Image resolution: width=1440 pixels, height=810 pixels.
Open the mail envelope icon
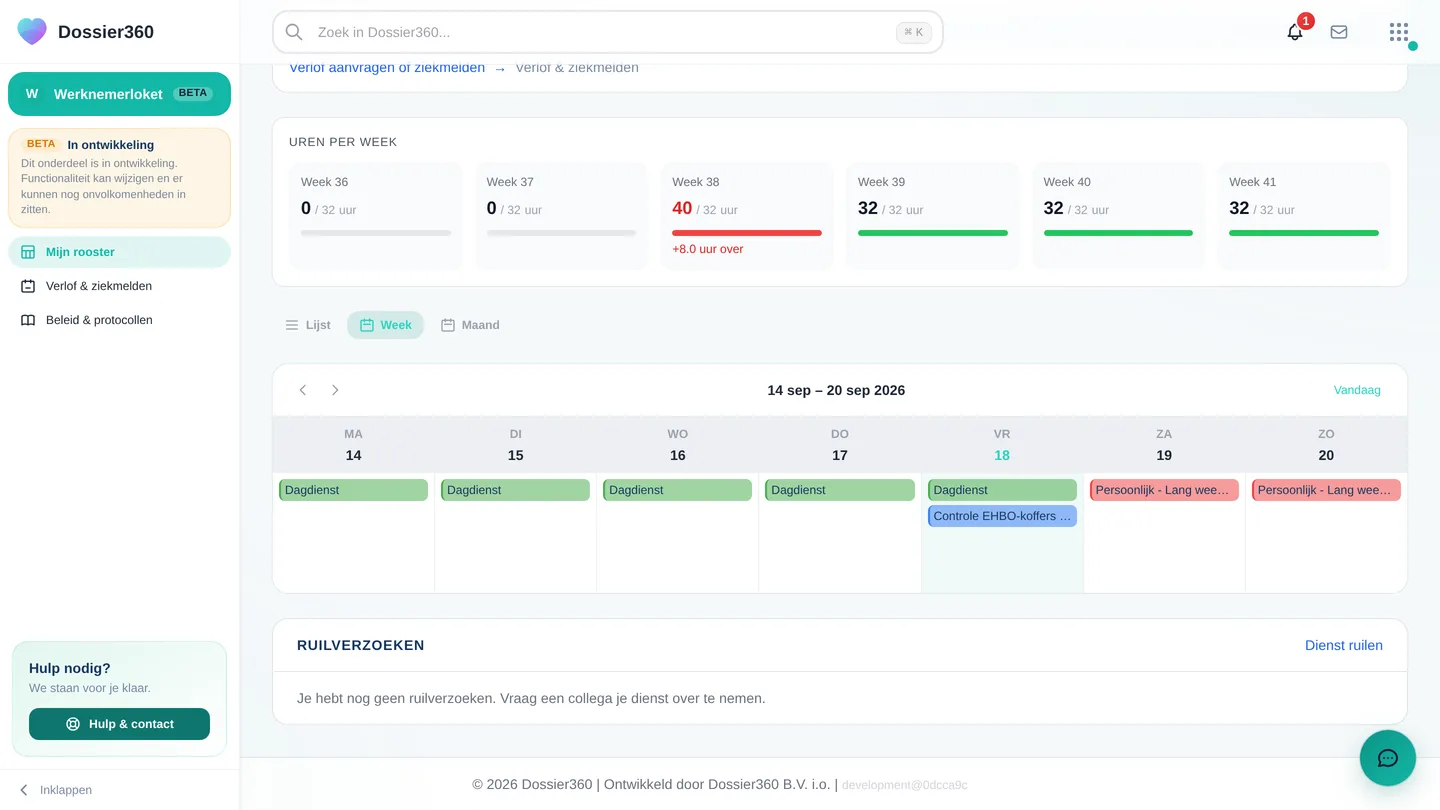[x=1339, y=32]
